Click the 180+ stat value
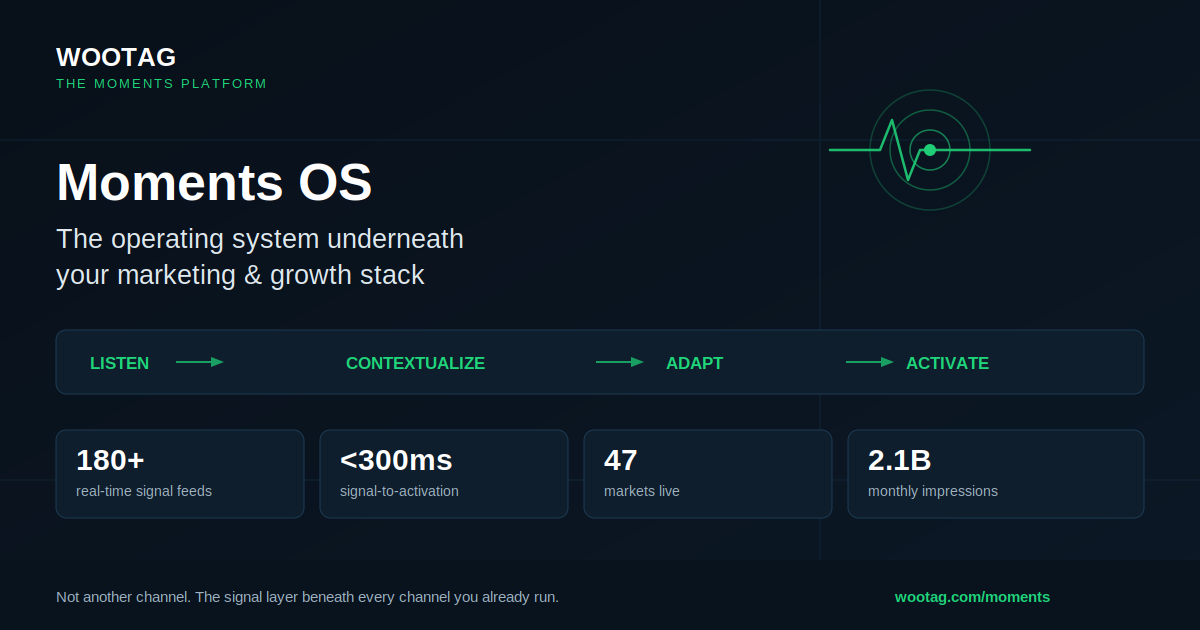The width and height of the screenshot is (1200, 630). click(x=110, y=460)
